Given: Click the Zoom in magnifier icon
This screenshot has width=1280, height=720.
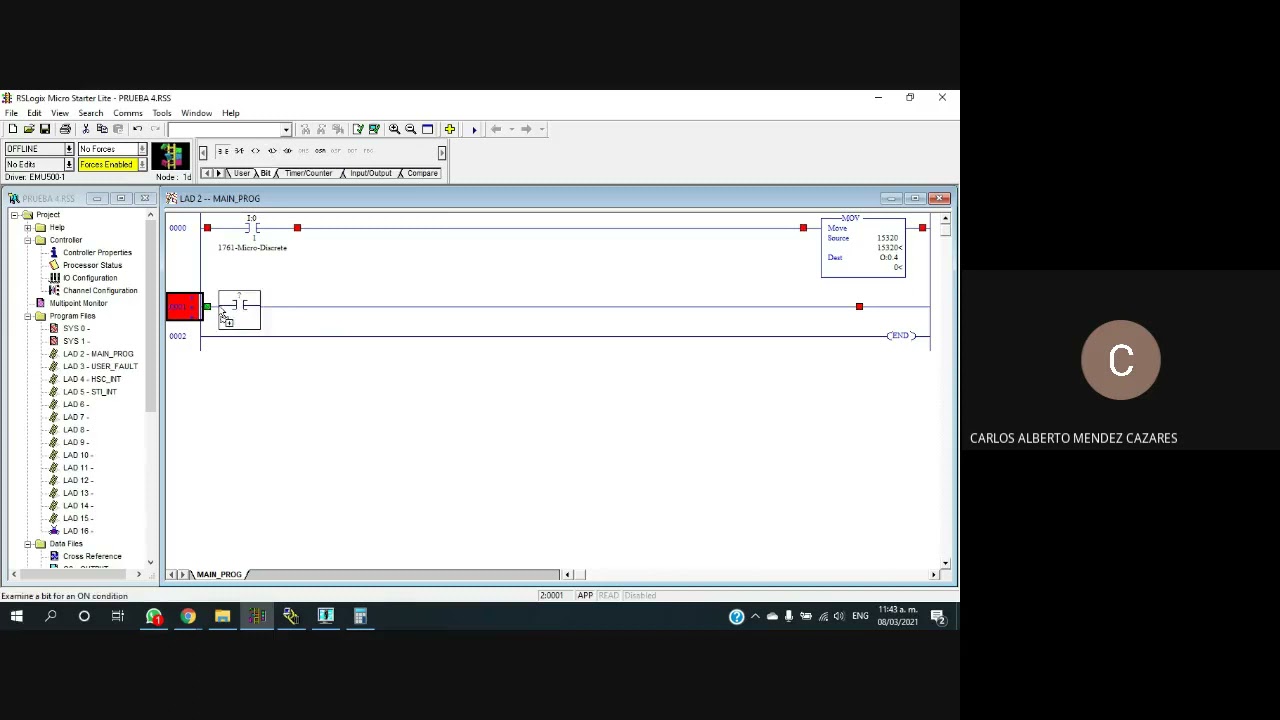Looking at the screenshot, I should click(x=394, y=129).
